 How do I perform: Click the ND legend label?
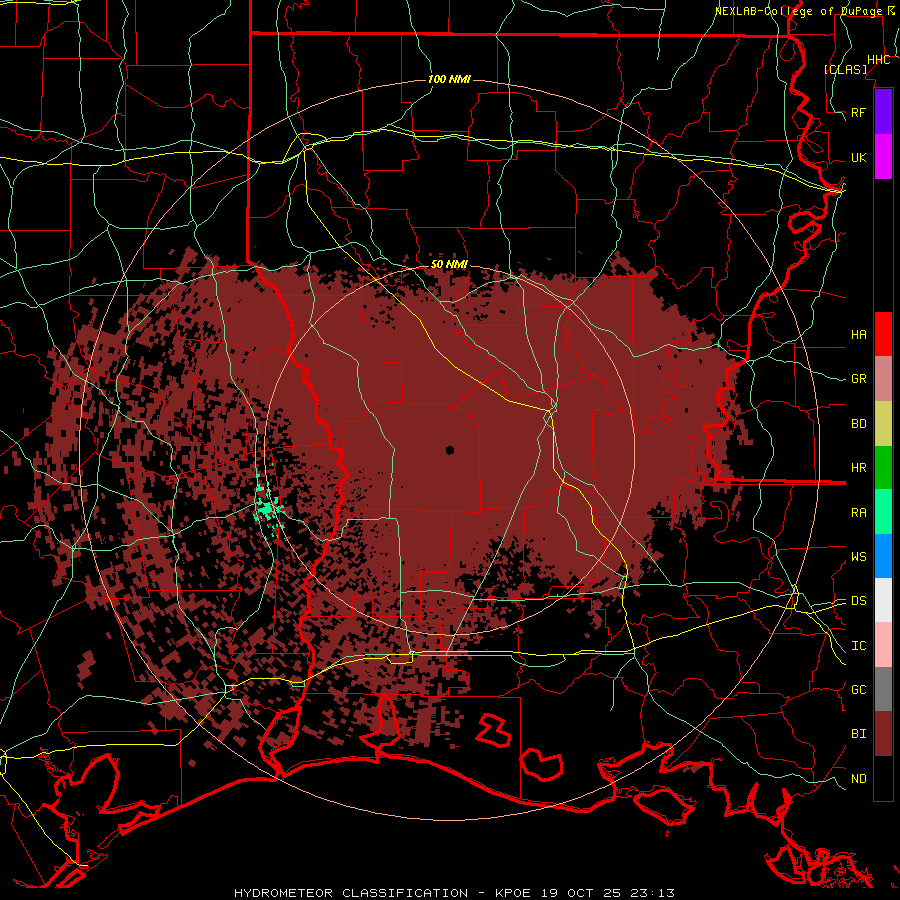(859, 779)
